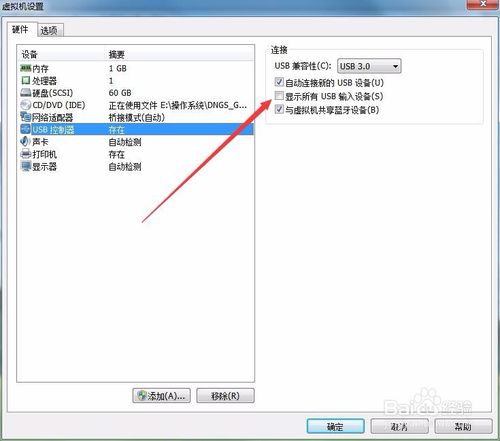Screen dimensions: 500x441
Task: Click the sound card (声卡) speaker icon
Action: coord(26,141)
